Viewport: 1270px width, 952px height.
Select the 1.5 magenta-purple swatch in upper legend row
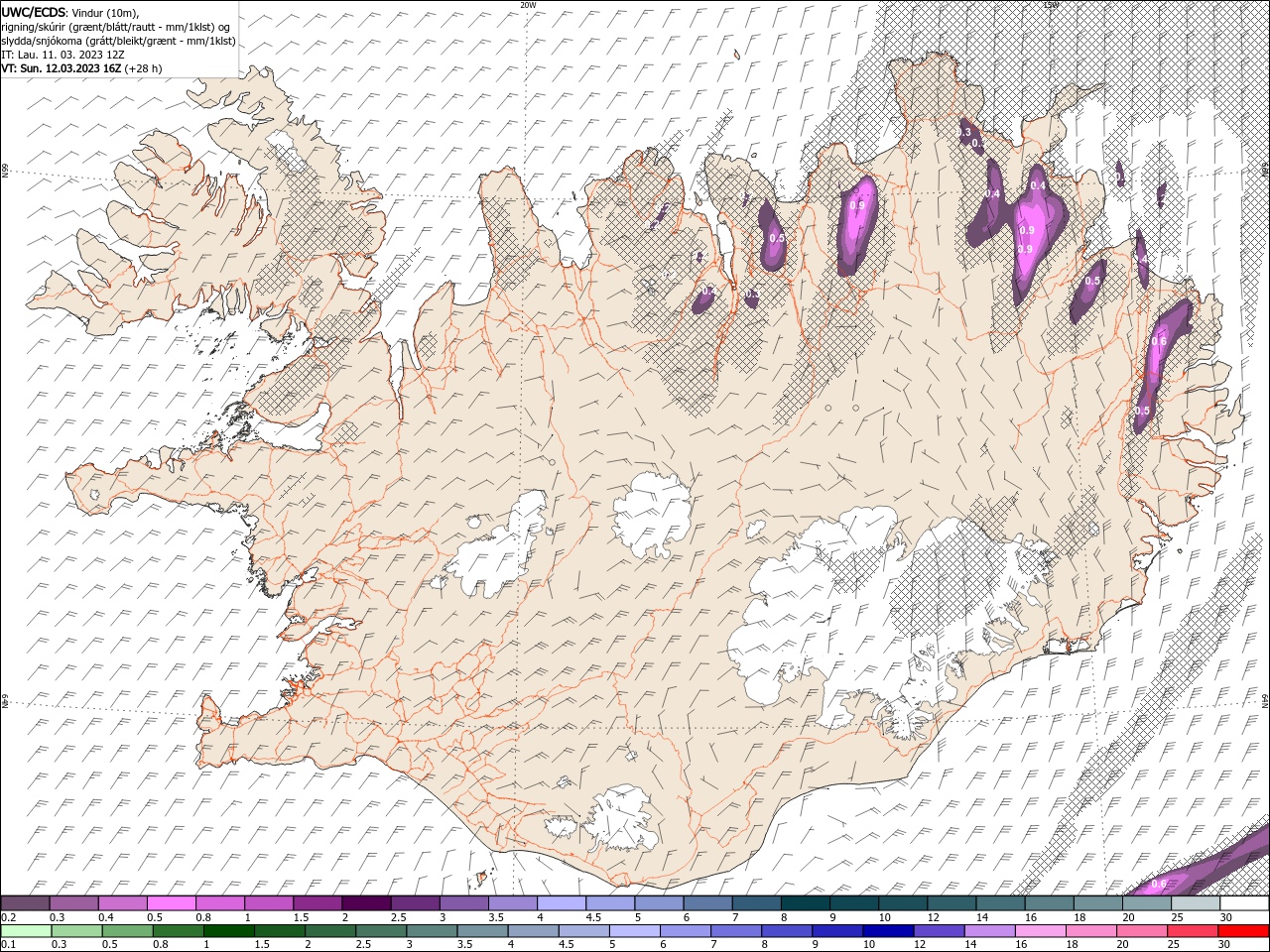[317, 903]
